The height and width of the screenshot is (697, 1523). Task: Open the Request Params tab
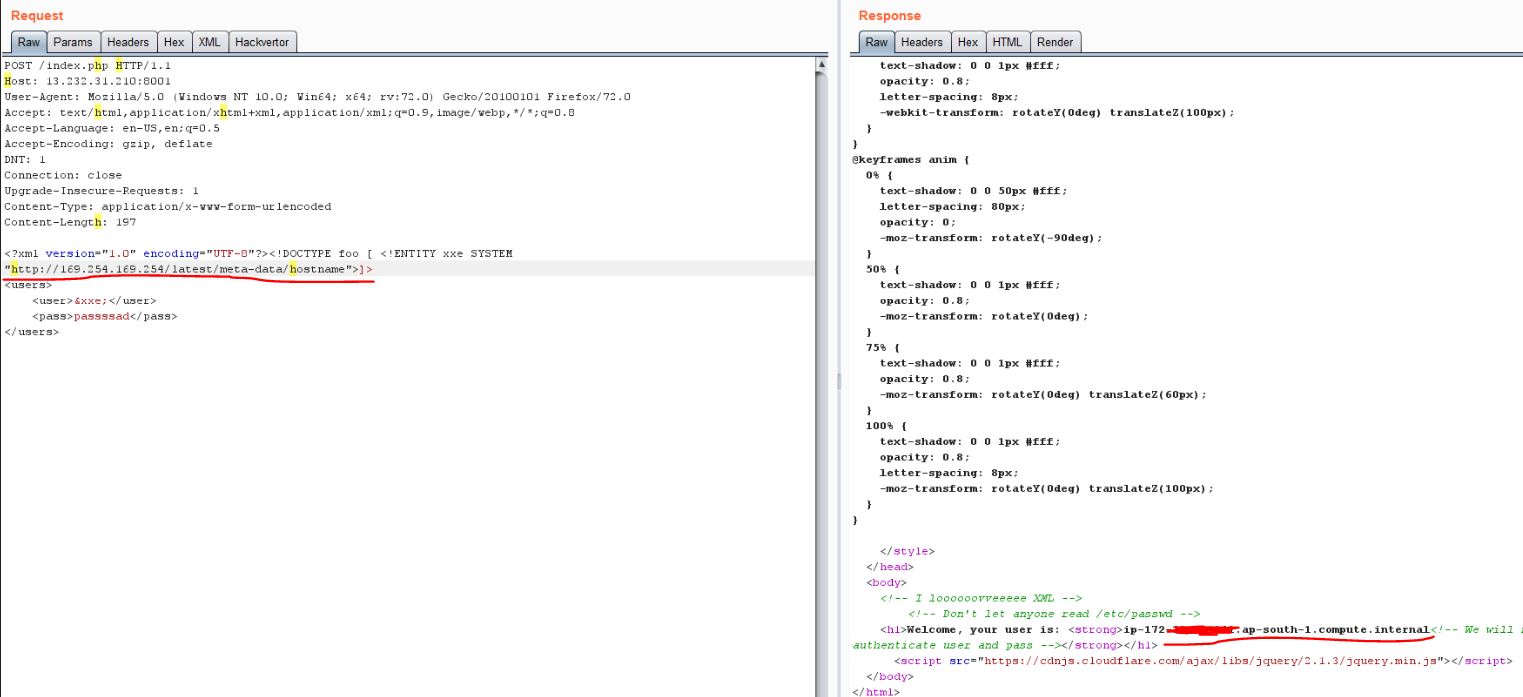pos(73,42)
